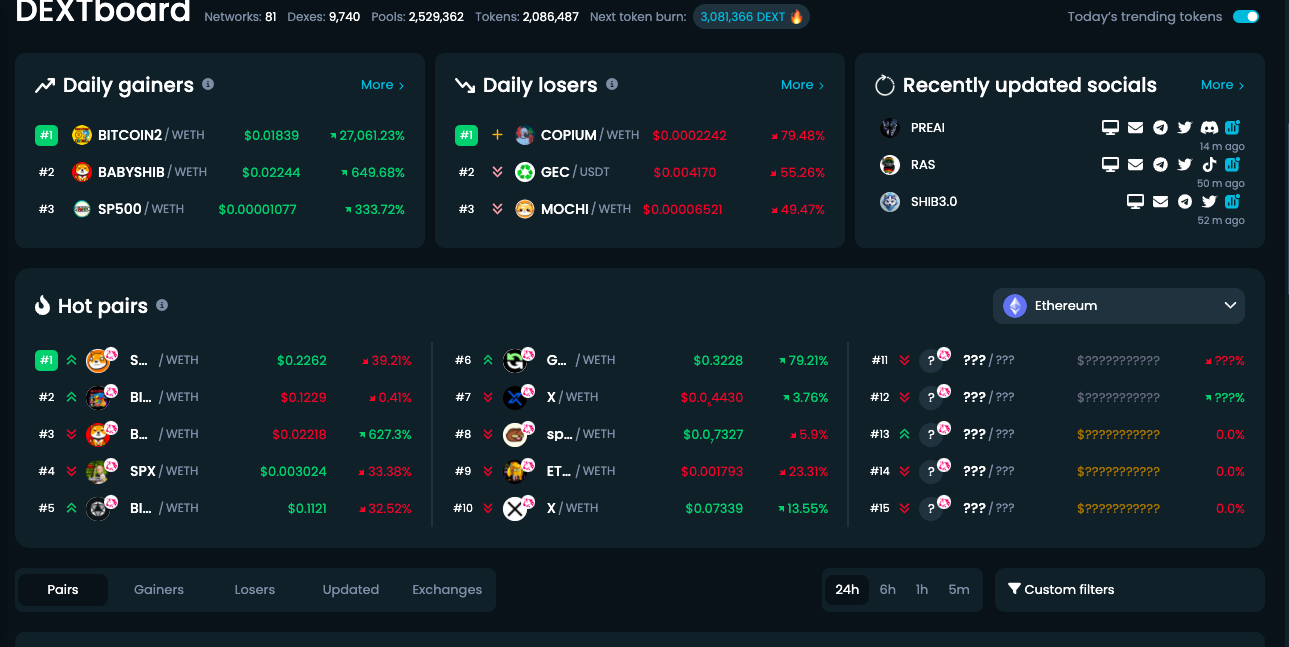Switch to the Updated tab

tap(351, 589)
